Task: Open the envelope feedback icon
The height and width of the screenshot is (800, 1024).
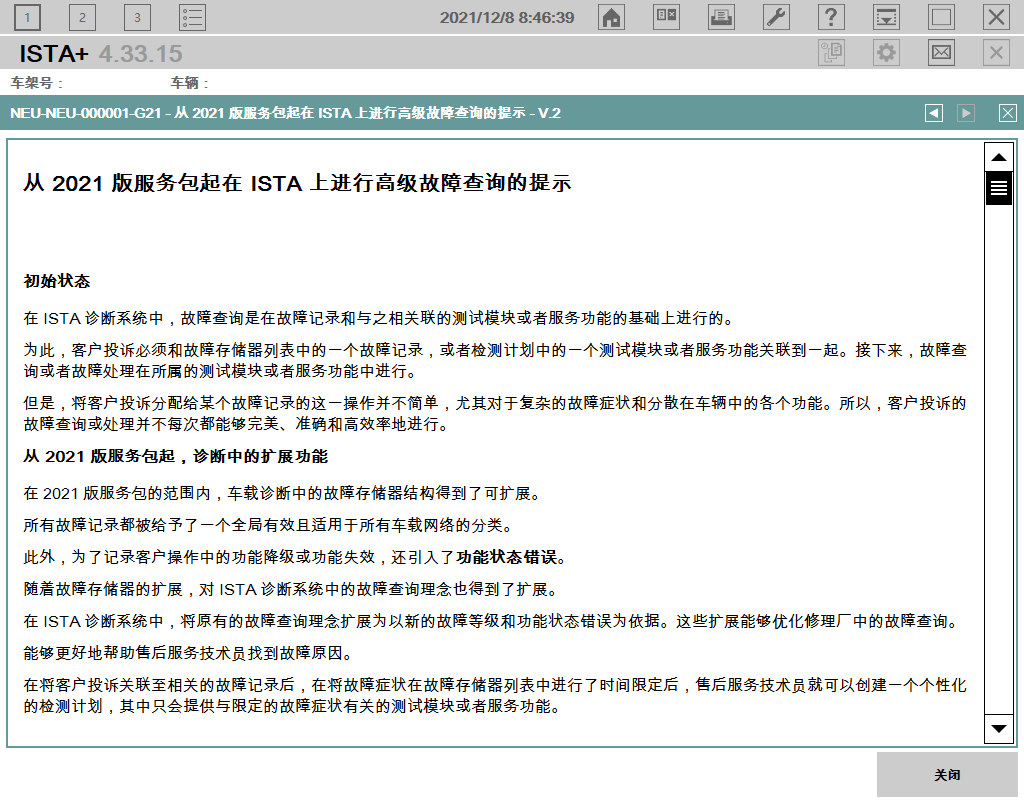Action: pos(941,52)
